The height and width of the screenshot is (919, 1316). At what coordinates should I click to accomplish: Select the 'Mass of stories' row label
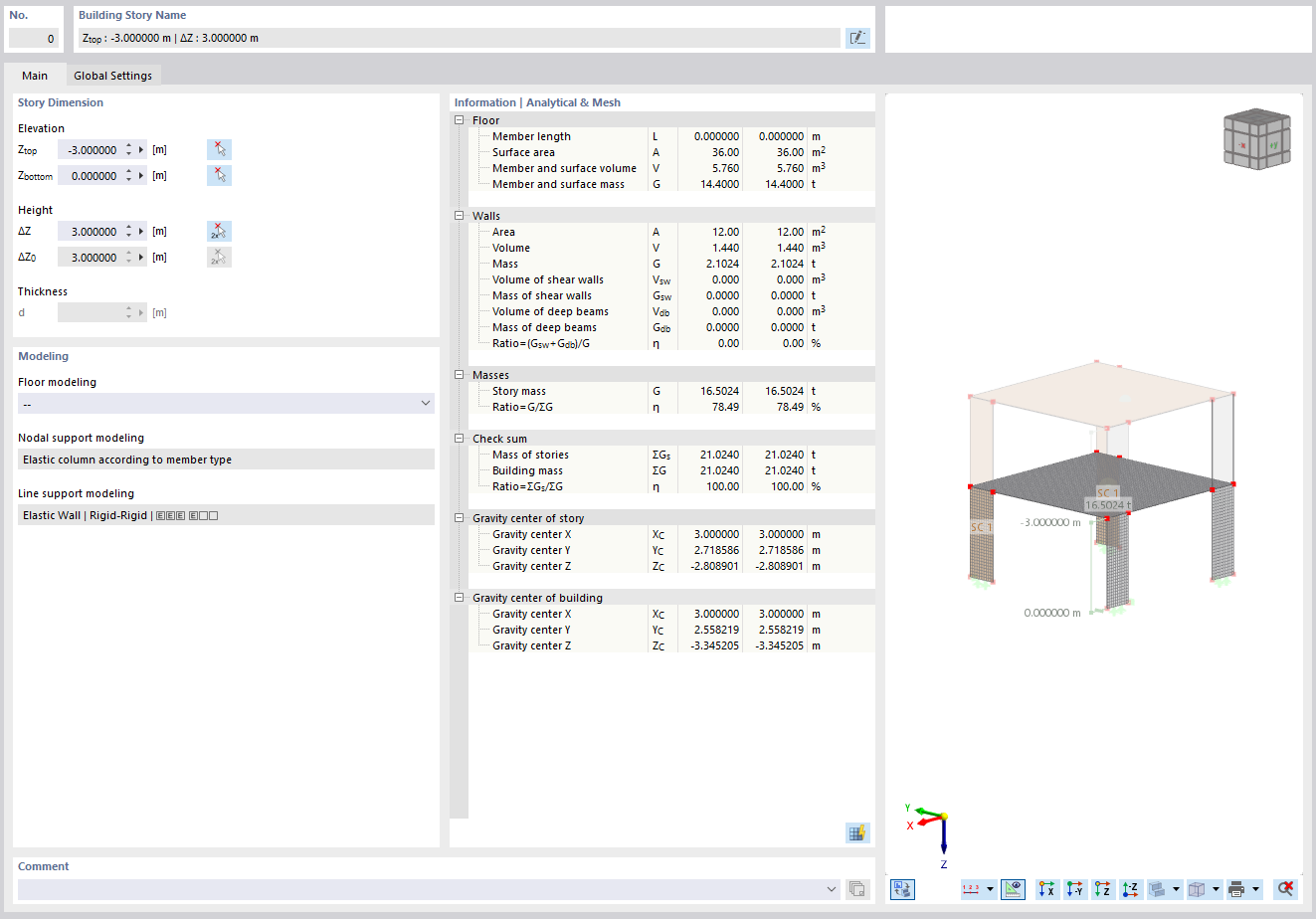coord(530,455)
